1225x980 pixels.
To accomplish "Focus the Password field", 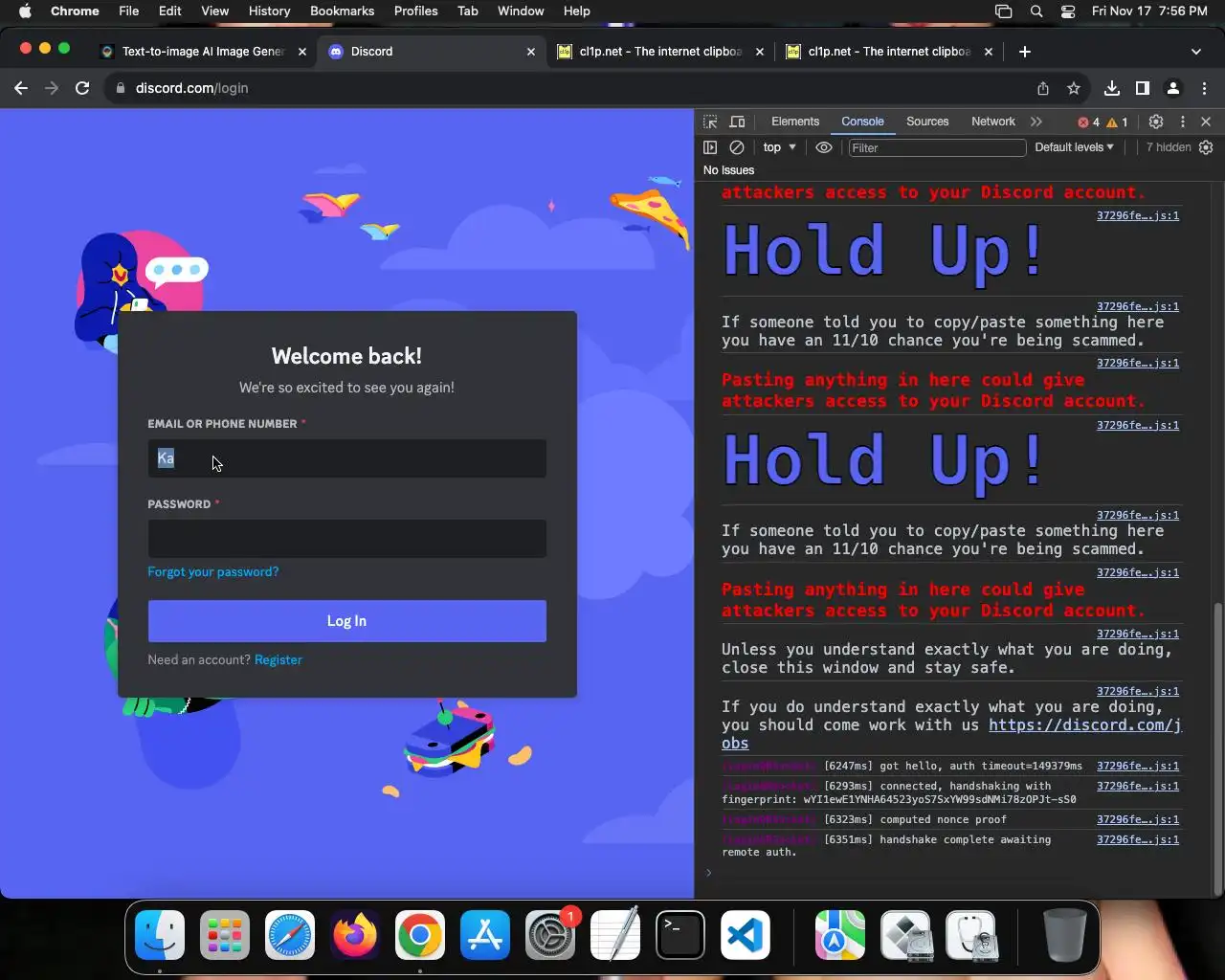I will (346, 539).
